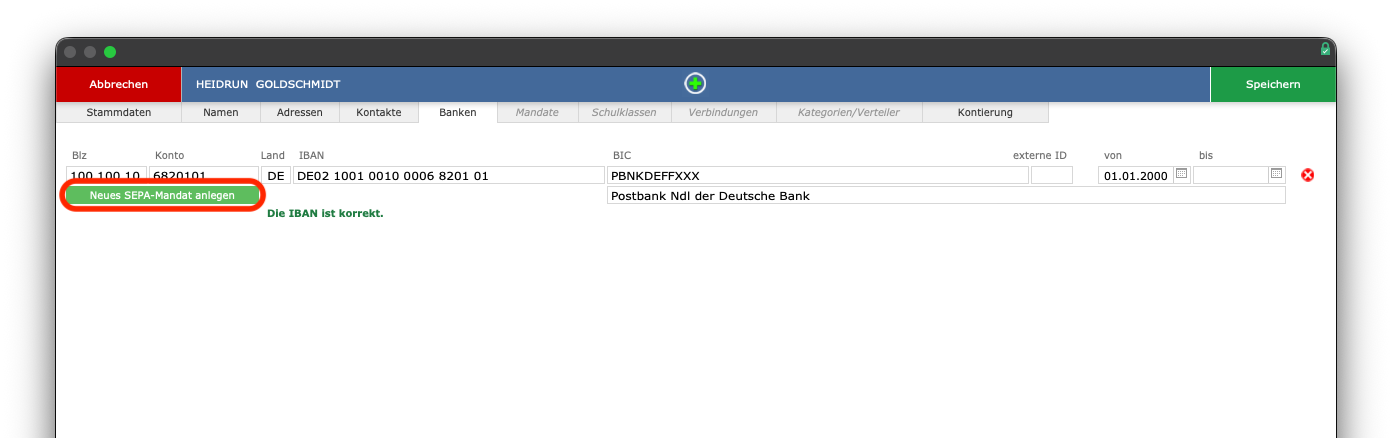Click 'Neues SEPA-Mandat anlegen' button
Viewport: 1392px width, 438px height.
tap(162, 196)
